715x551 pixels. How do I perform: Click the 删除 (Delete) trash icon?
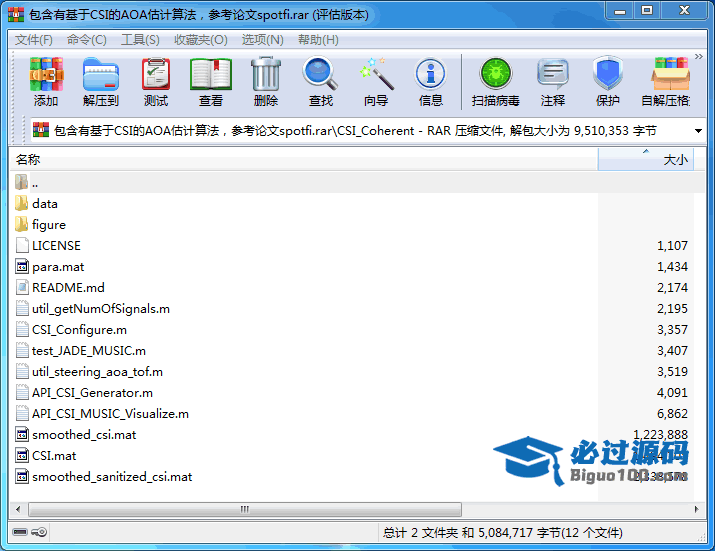(266, 82)
